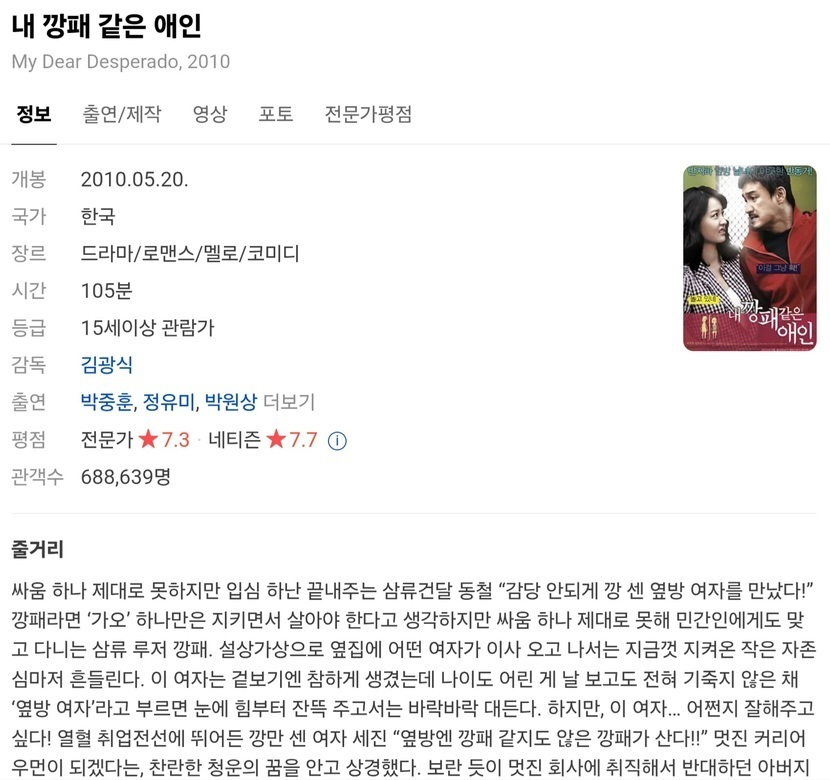Click the 전문가 7.3 rating score
This screenshot has height=780, width=830.
tap(175, 440)
